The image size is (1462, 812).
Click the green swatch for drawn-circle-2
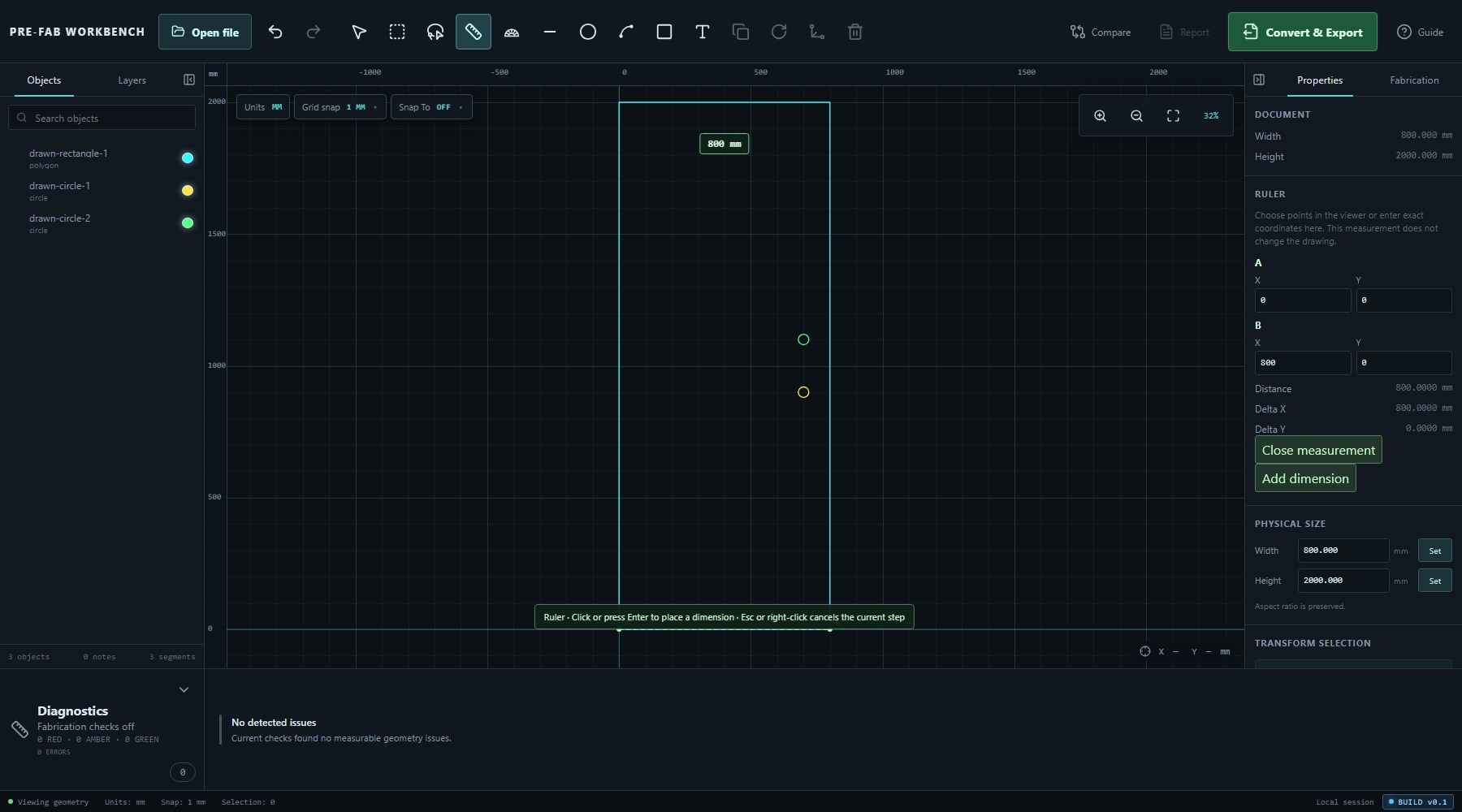tap(188, 223)
